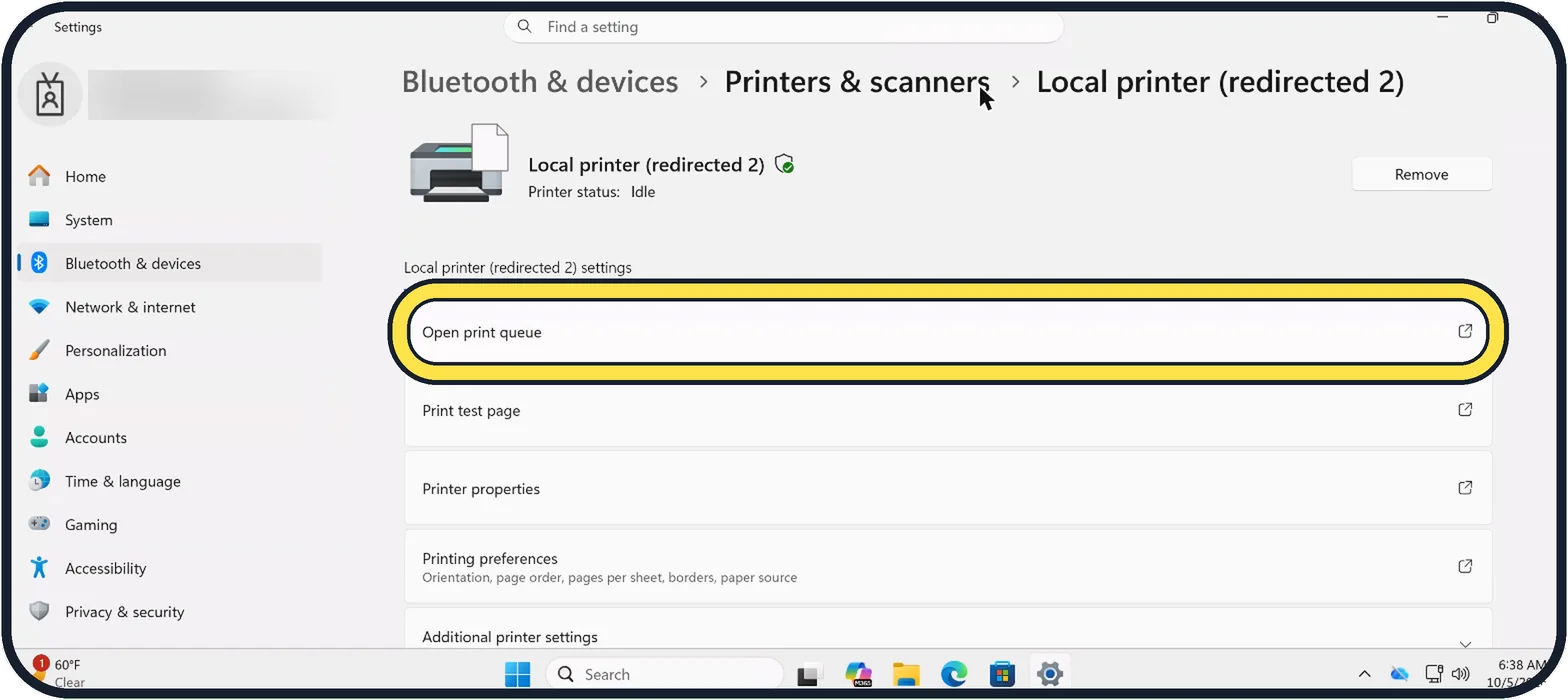Open Printing preferences row
1568x700 pixels.
tap(948, 566)
